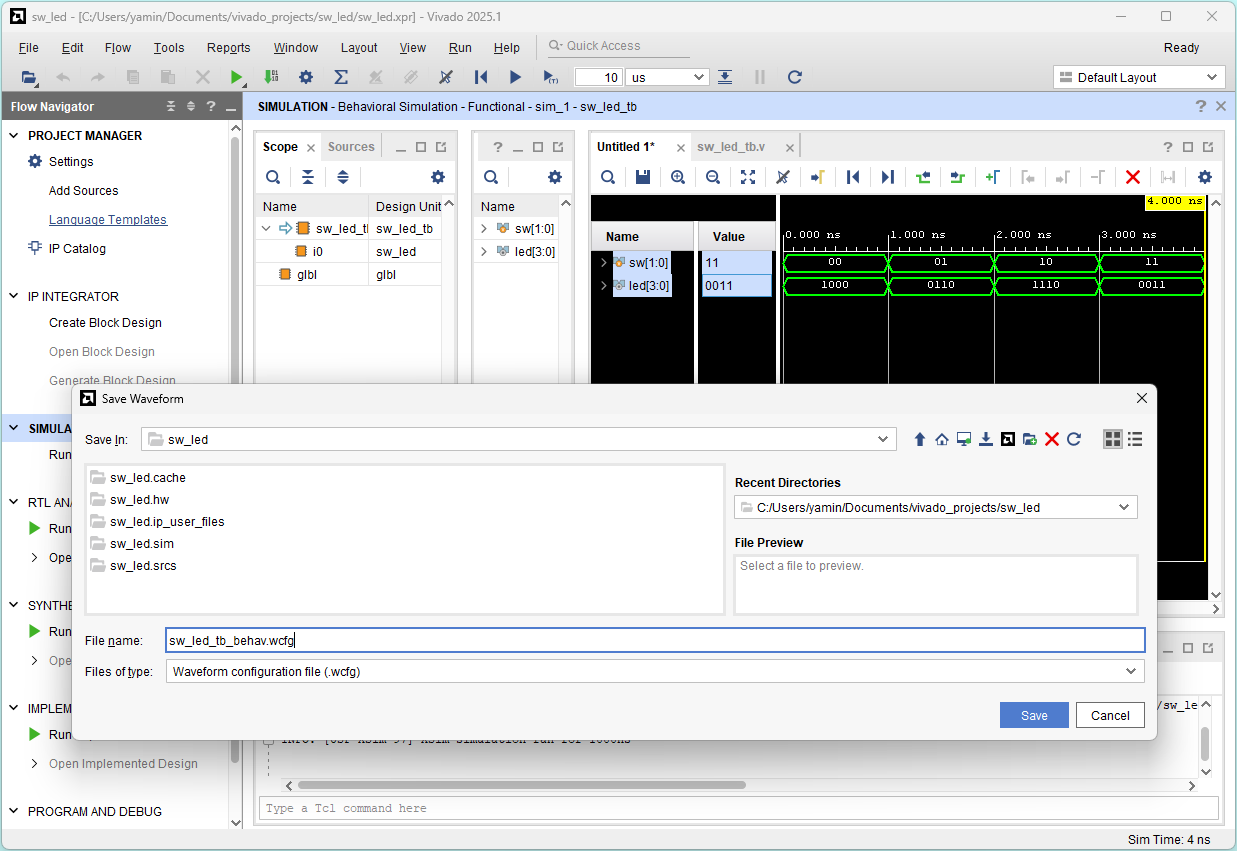Click the Save waveform configuration icon
Screen dimensions: 1237x851
(643, 177)
